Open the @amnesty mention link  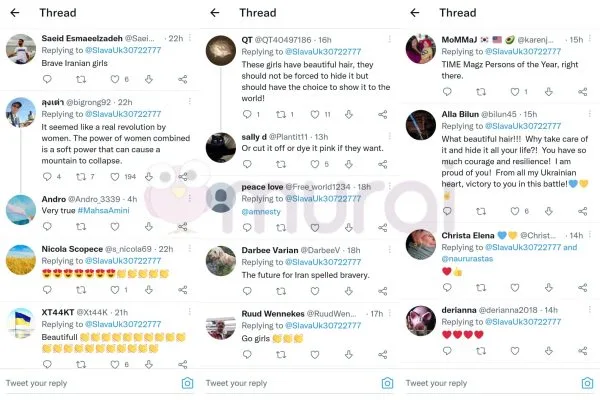(261, 211)
